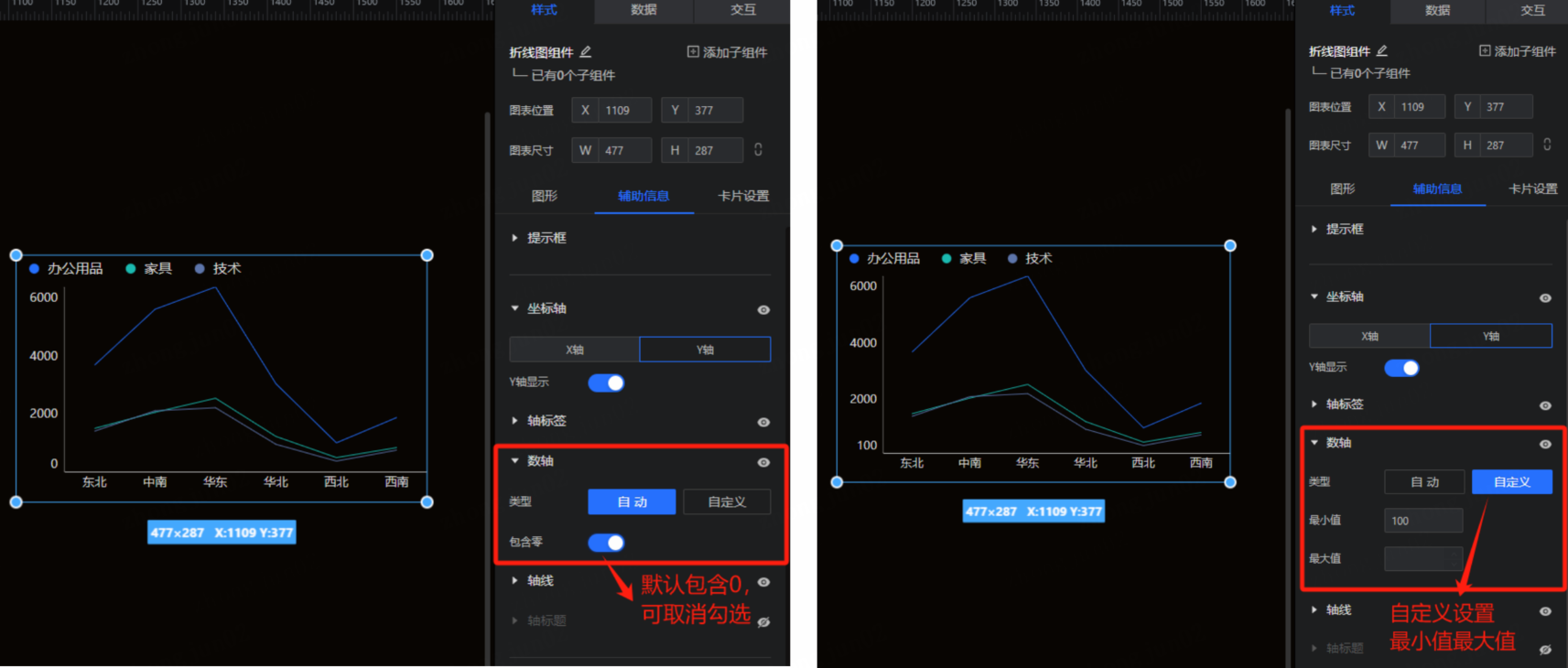This screenshot has height=668, width=1568.
Task: Hide 轴标签 using its eye icon in right panel
Action: click(x=1545, y=405)
